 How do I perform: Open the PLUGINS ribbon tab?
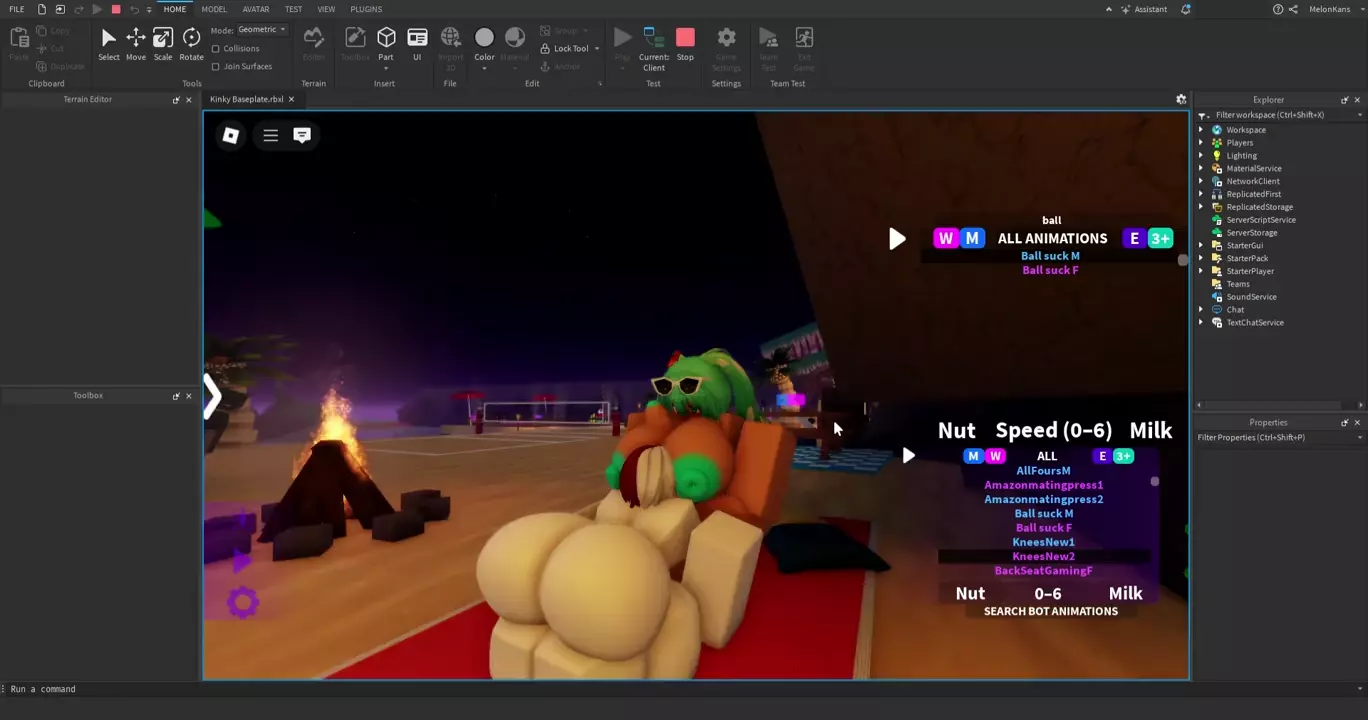366,9
